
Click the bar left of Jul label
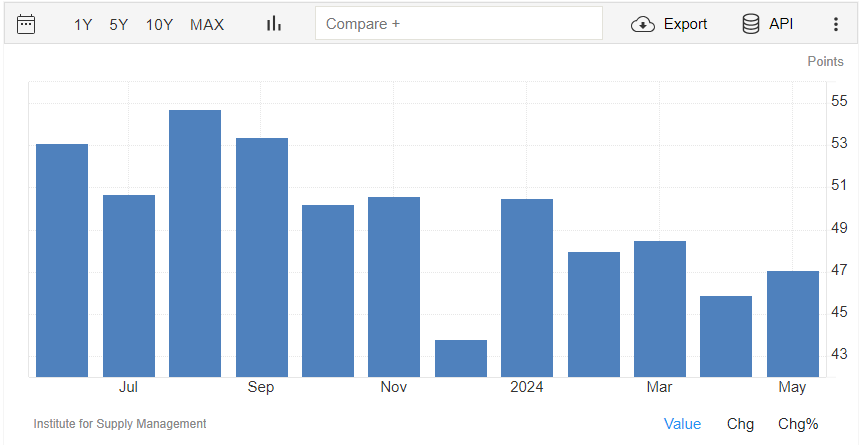62,261
